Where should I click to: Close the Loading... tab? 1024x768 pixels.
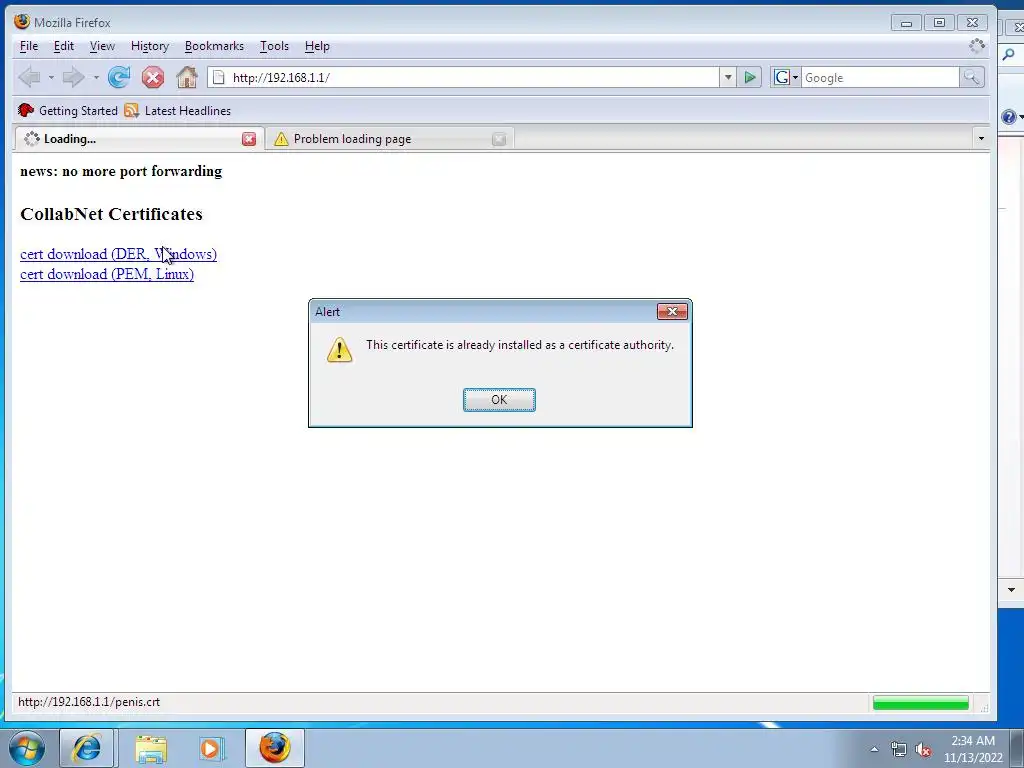point(249,139)
